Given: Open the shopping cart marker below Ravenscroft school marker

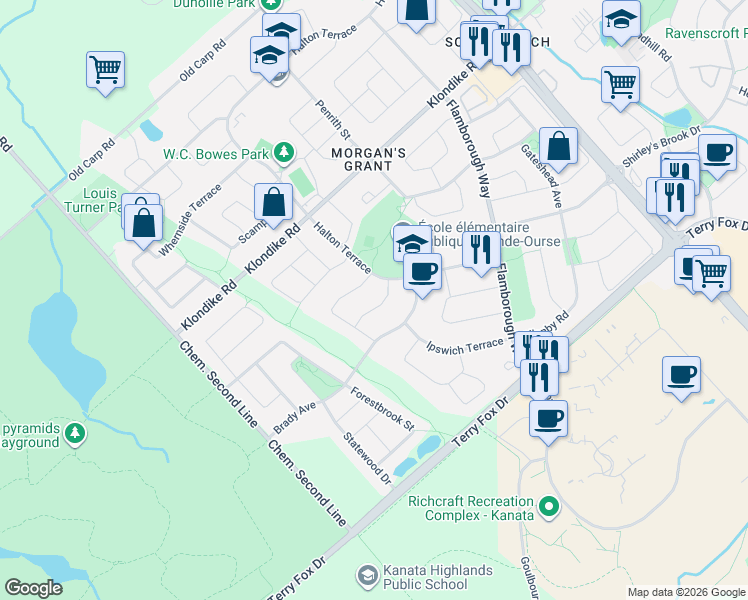Looking at the screenshot, I should (620, 86).
